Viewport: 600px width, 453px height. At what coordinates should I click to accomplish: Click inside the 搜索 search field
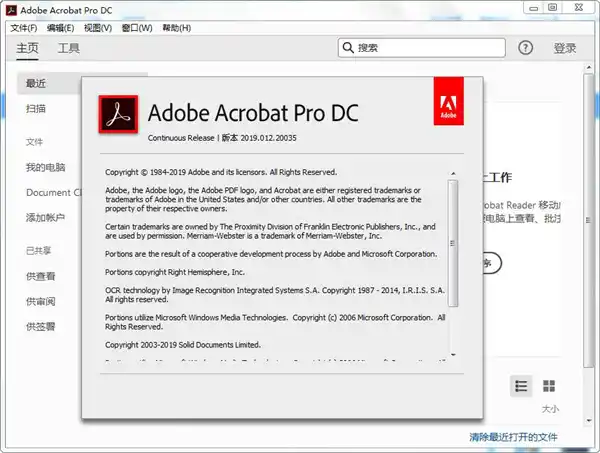422,48
